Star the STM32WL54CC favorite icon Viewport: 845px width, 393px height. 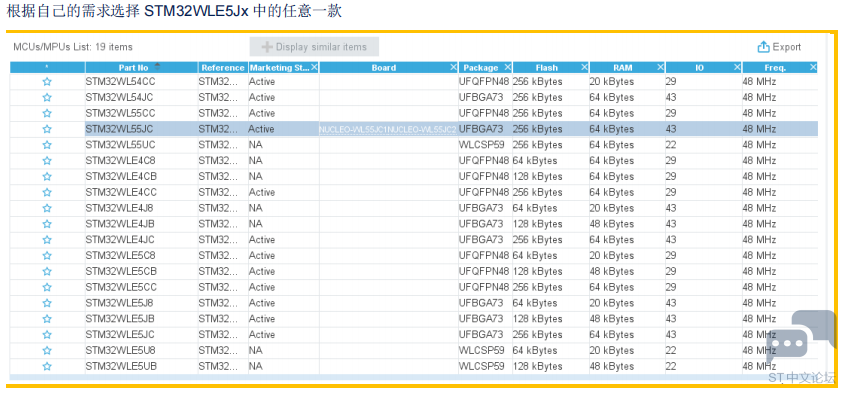click(47, 82)
